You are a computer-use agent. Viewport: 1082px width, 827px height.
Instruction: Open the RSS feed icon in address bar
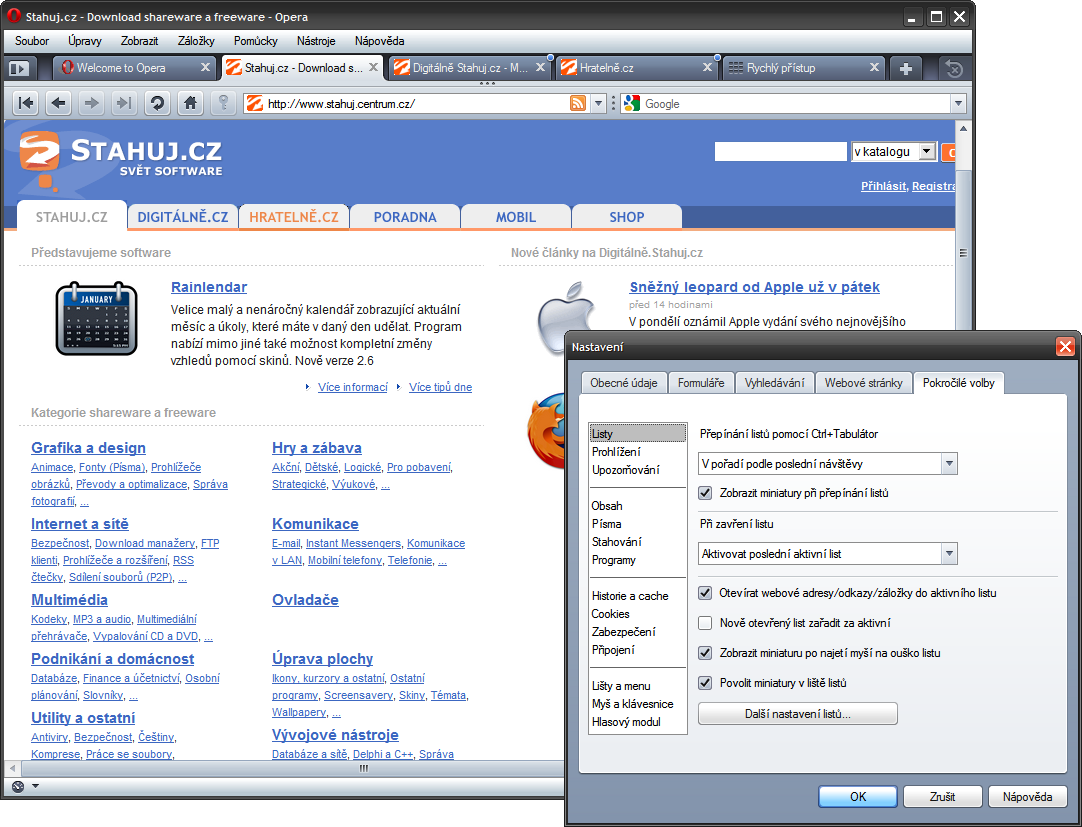tap(578, 104)
